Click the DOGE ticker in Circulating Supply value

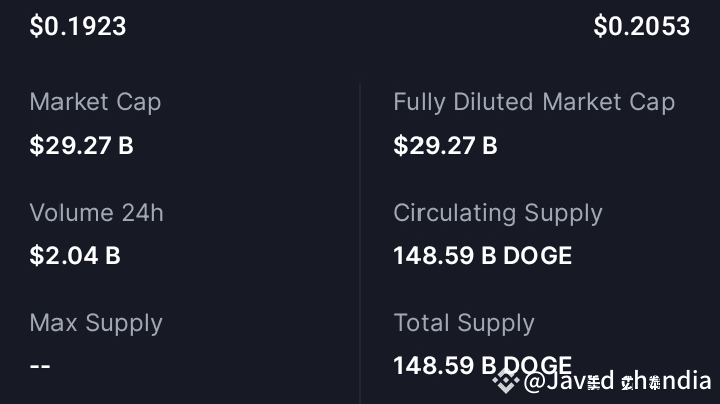[x=537, y=256]
